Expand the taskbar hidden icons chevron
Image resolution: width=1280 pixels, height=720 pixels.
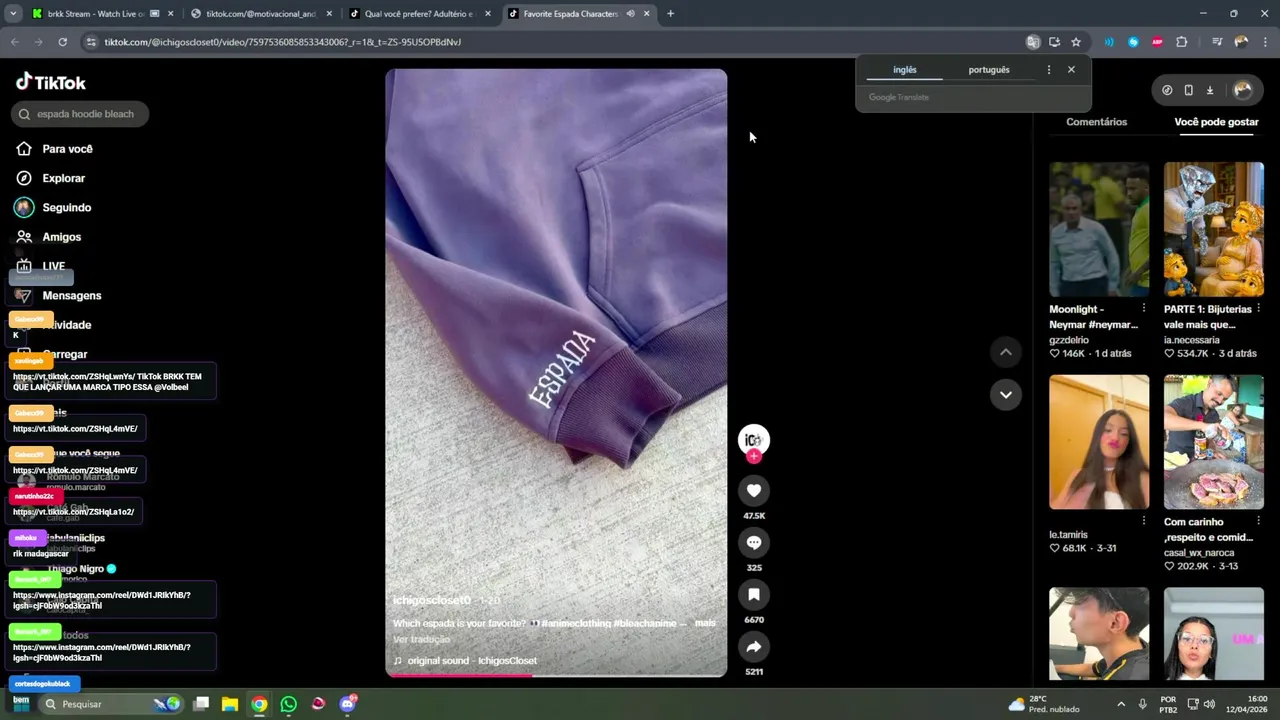[1121, 704]
